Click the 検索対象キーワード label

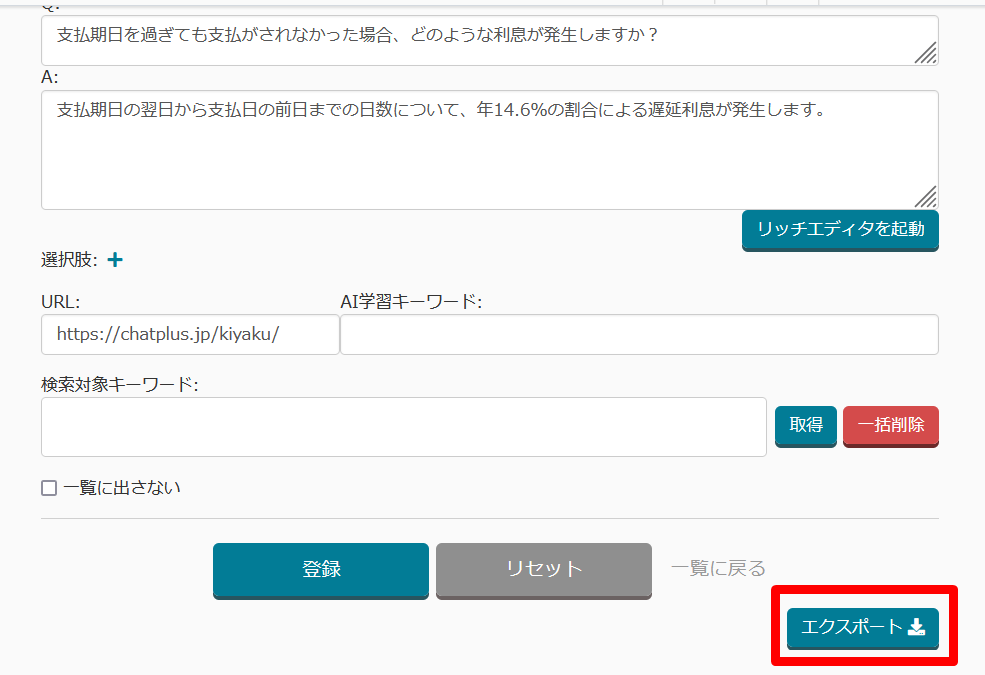tap(119, 385)
